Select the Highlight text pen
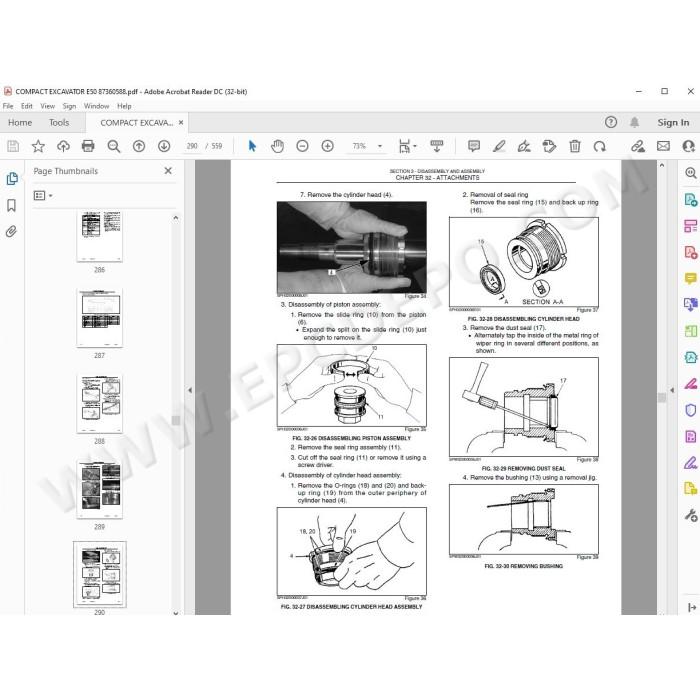 [x=499, y=146]
